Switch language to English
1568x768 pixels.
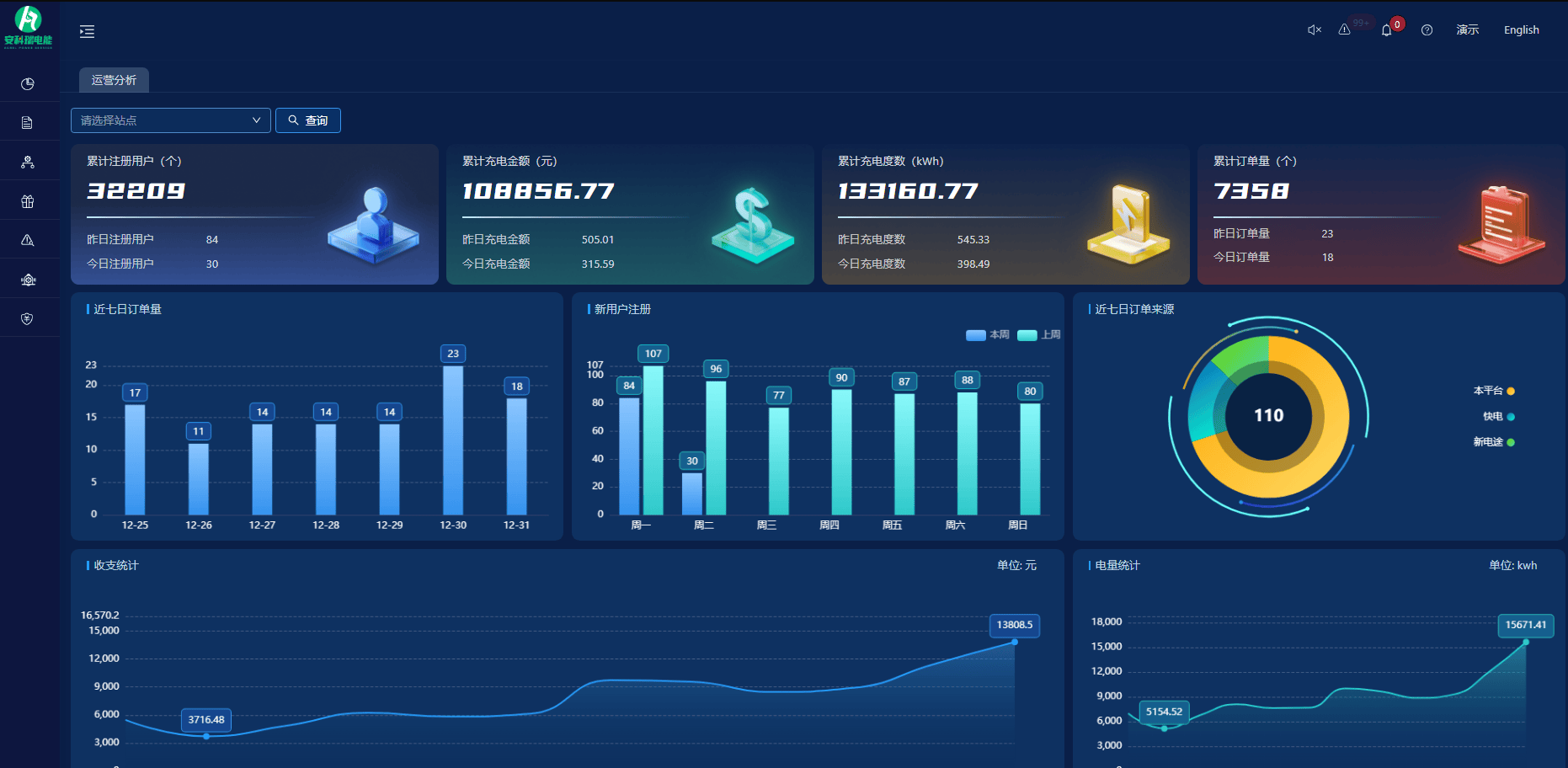pos(1522,30)
